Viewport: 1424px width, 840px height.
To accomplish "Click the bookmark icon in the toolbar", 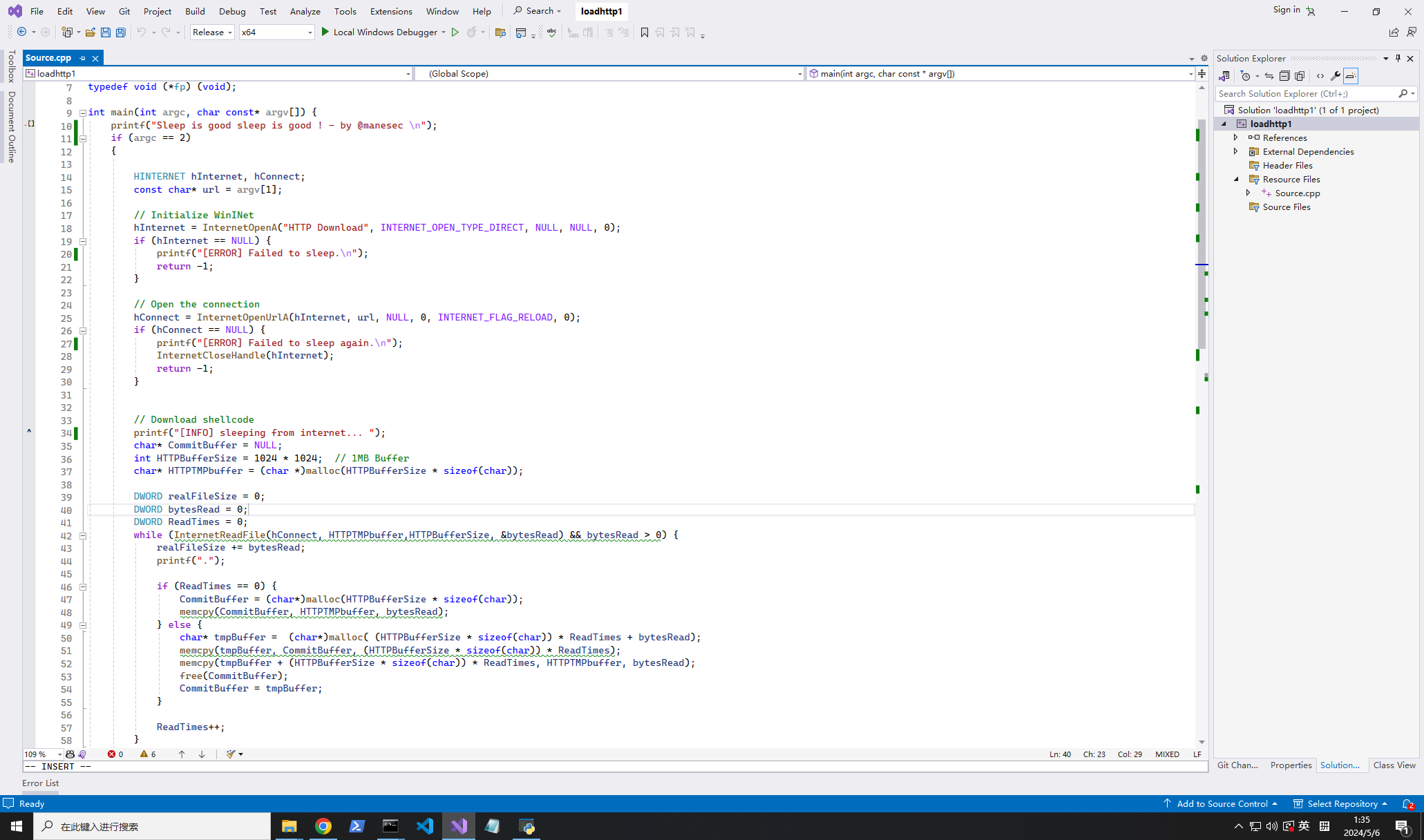I will (x=645, y=32).
